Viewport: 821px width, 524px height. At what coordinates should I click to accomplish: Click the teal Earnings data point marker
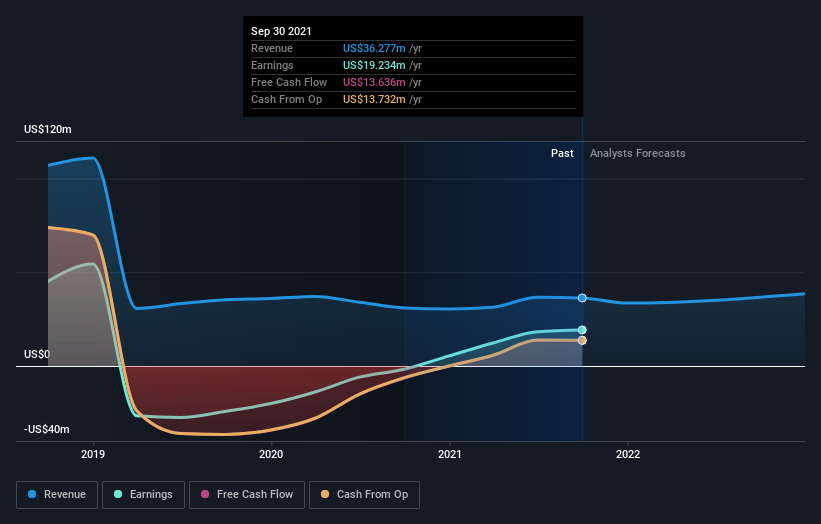582,330
